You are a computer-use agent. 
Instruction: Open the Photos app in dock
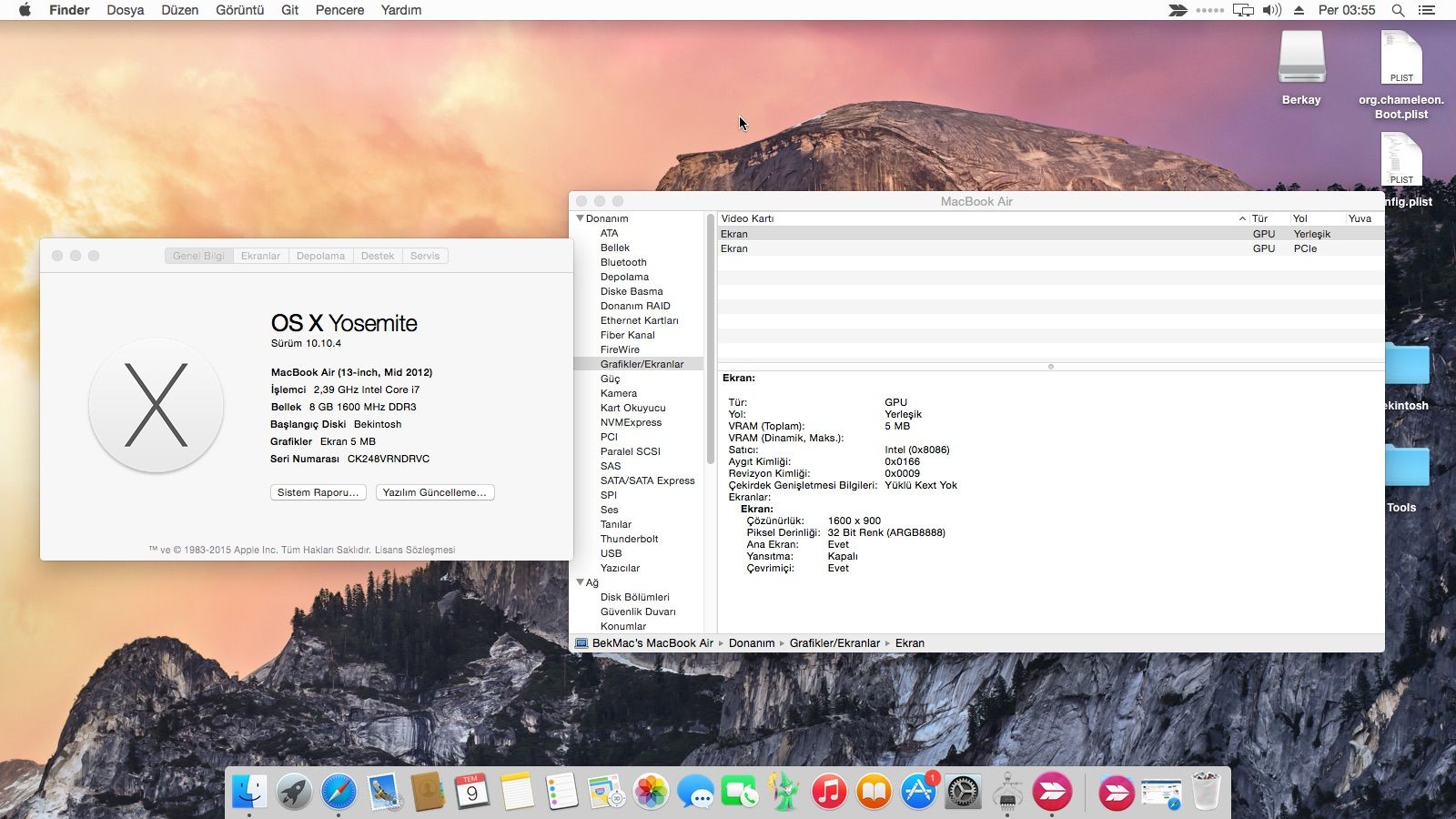[651, 792]
